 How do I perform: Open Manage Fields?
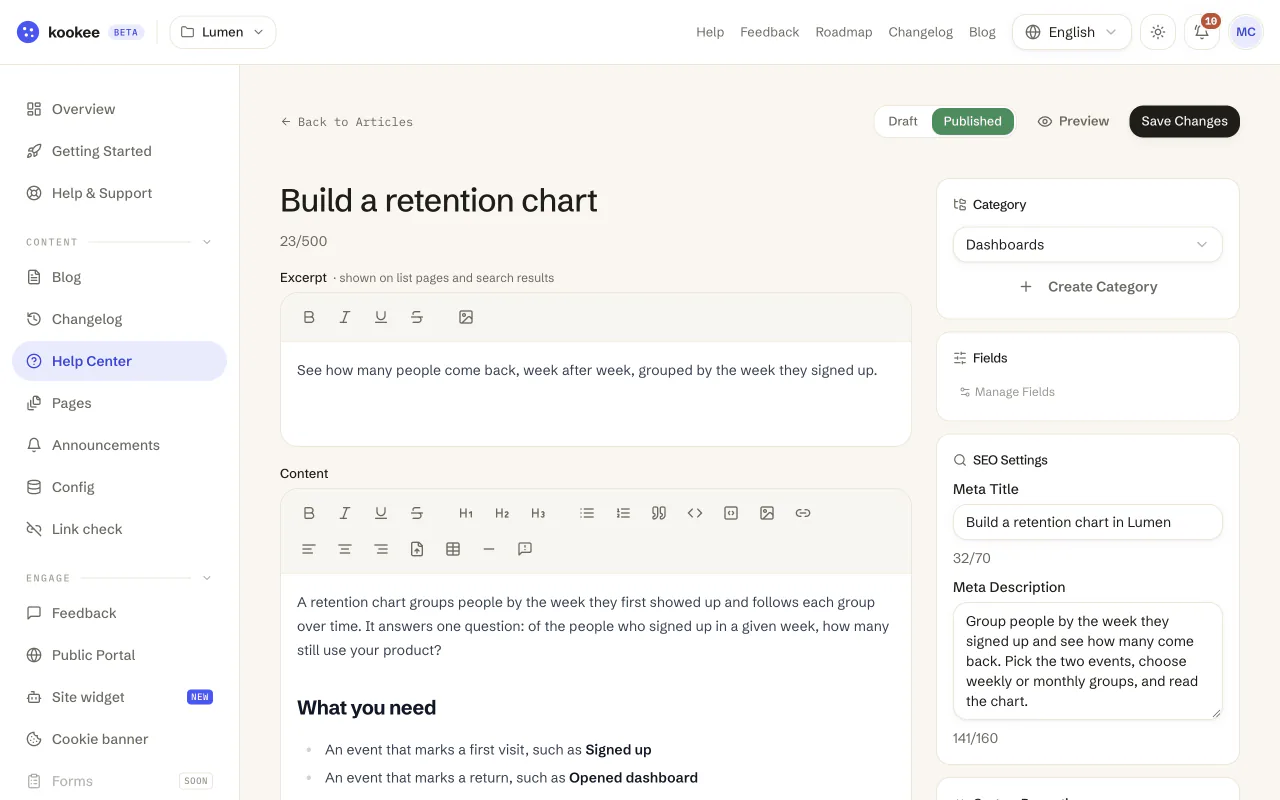1007,392
